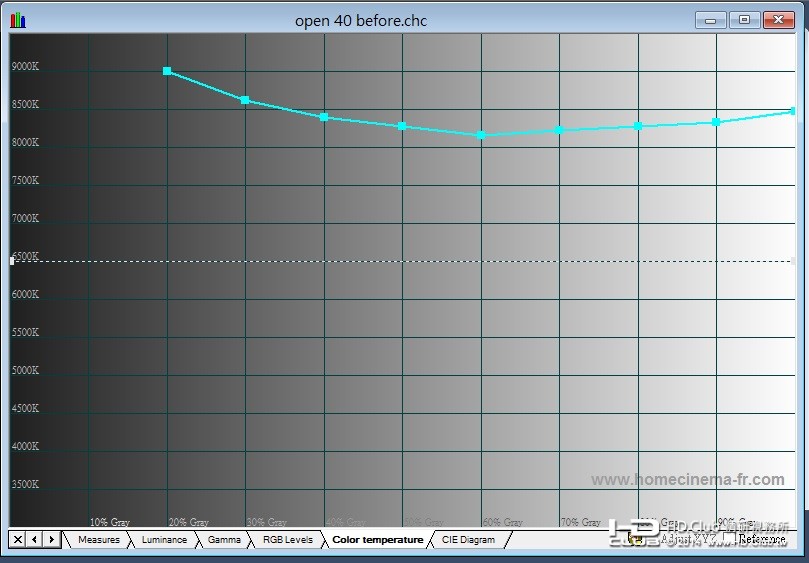Click the 90% Gray data point
Image resolution: width=809 pixels, height=563 pixels.
pos(716,122)
